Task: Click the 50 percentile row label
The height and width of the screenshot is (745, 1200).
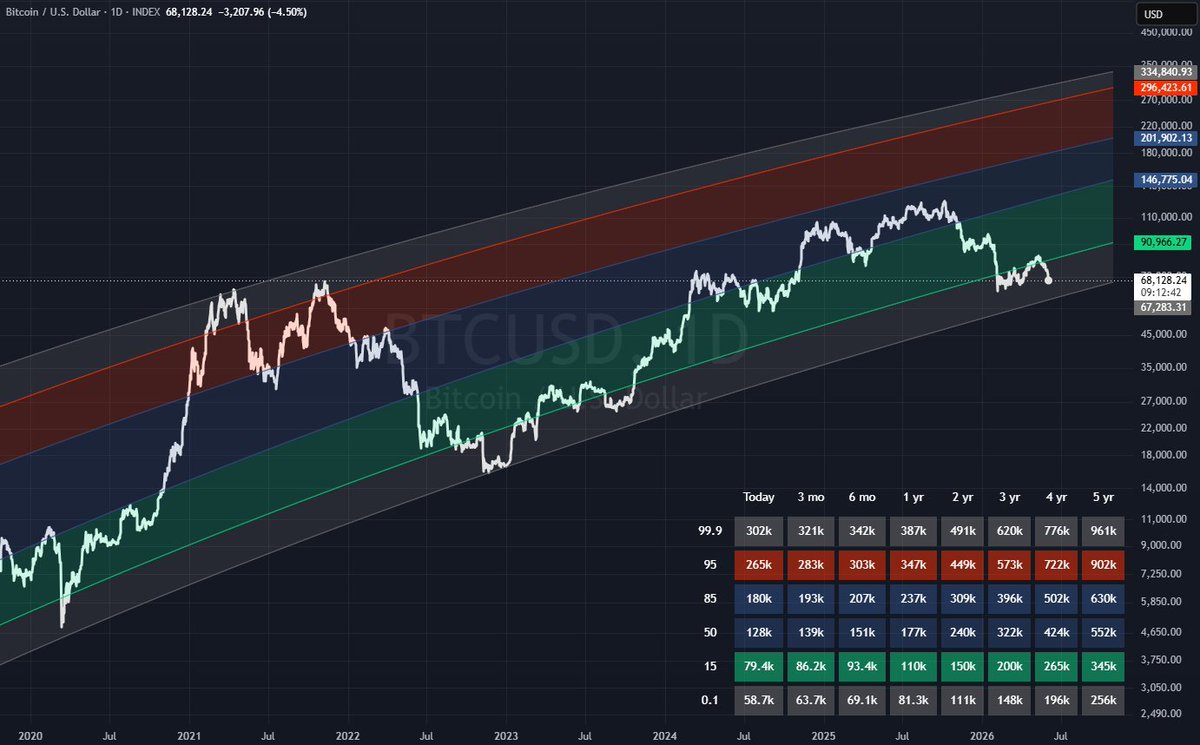Action: (x=710, y=633)
